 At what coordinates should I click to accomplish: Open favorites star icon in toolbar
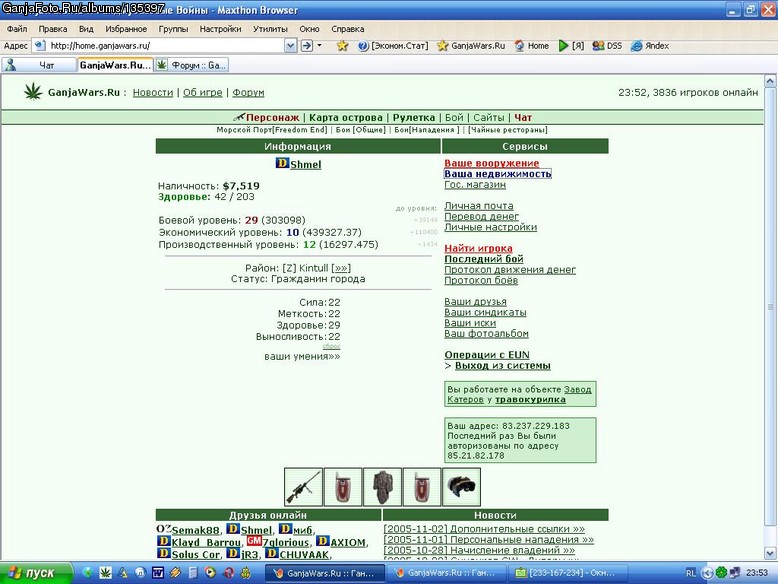pyautogui.click(x=342, y=46)
